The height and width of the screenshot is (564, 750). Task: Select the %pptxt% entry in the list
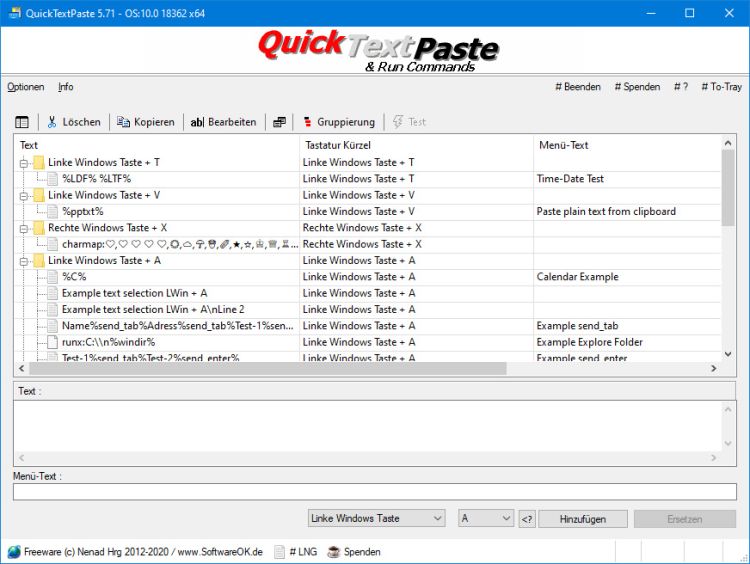[x=83, y=211]
